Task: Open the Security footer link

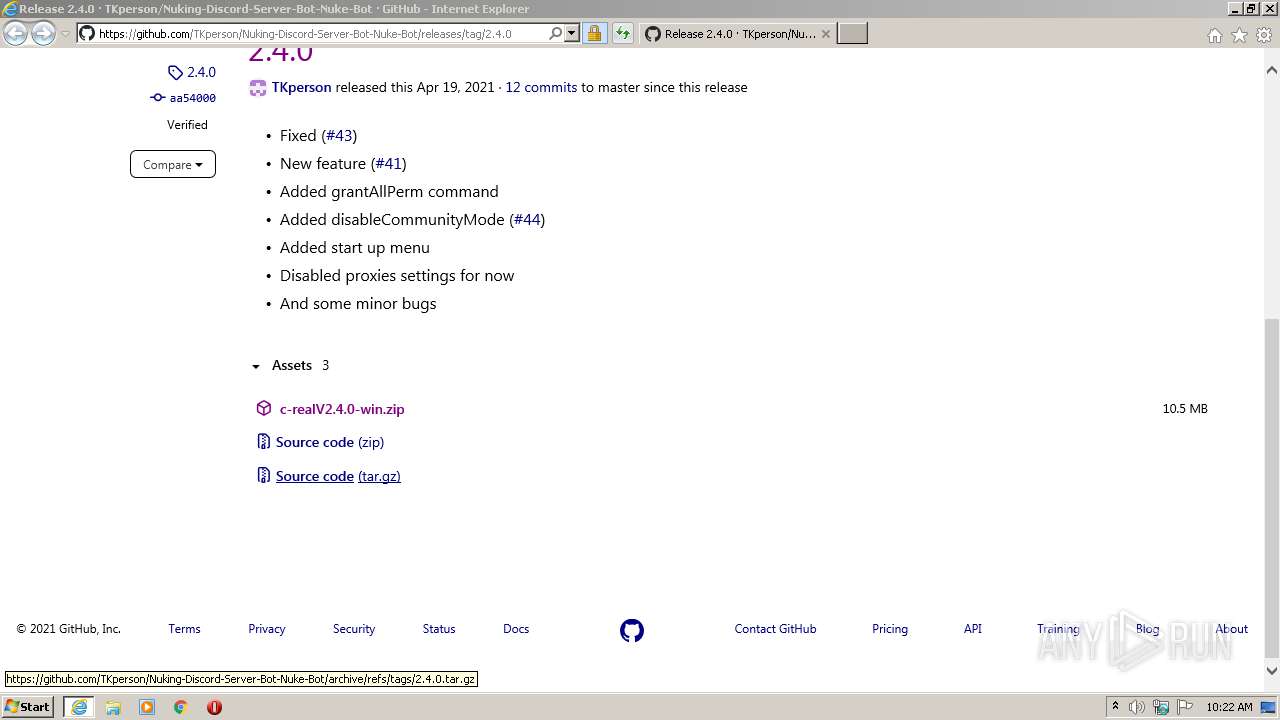Action: coord(354,629)
